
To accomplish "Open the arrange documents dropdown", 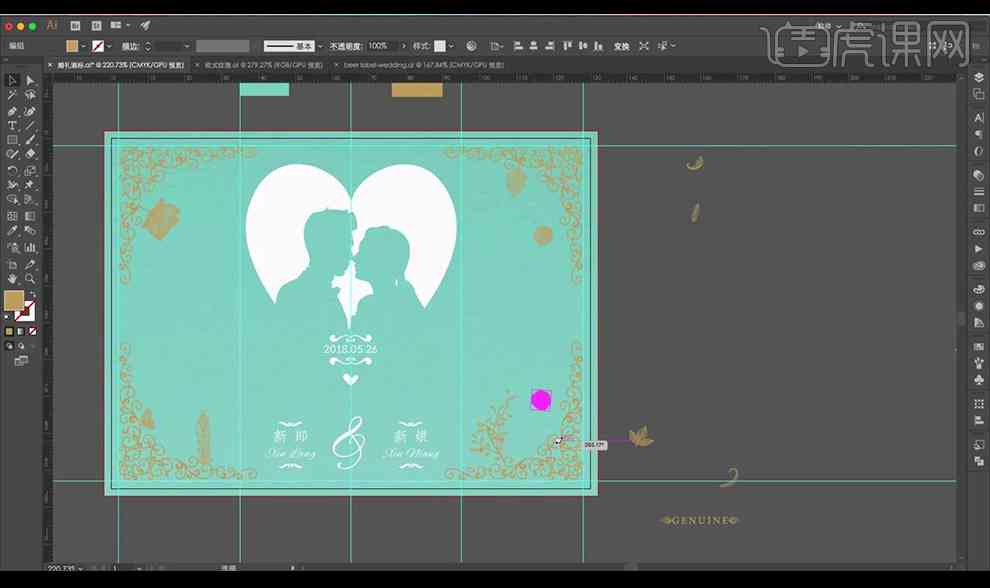I will (120, 26).
